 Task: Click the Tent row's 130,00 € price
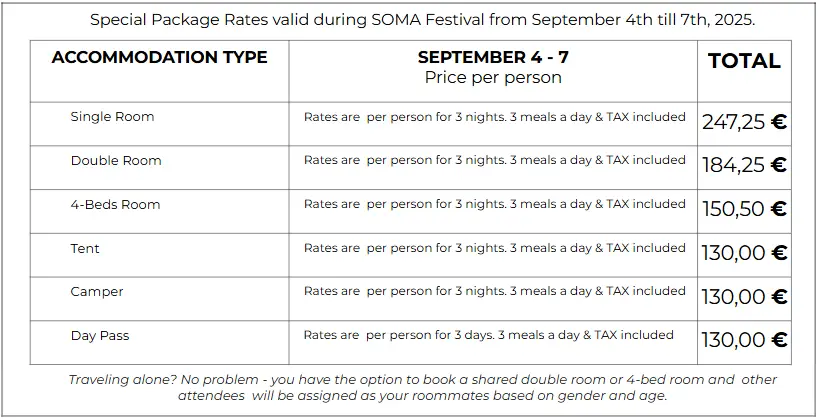[x=744, y=253]
